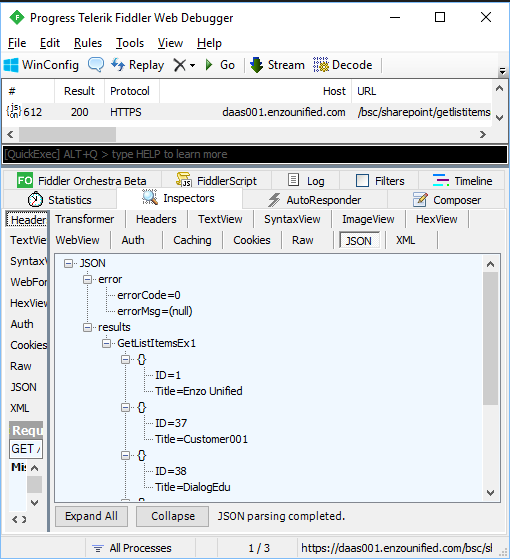510x559 pixels.
Task: Click the Log document icon
Action: click(293, 180)
